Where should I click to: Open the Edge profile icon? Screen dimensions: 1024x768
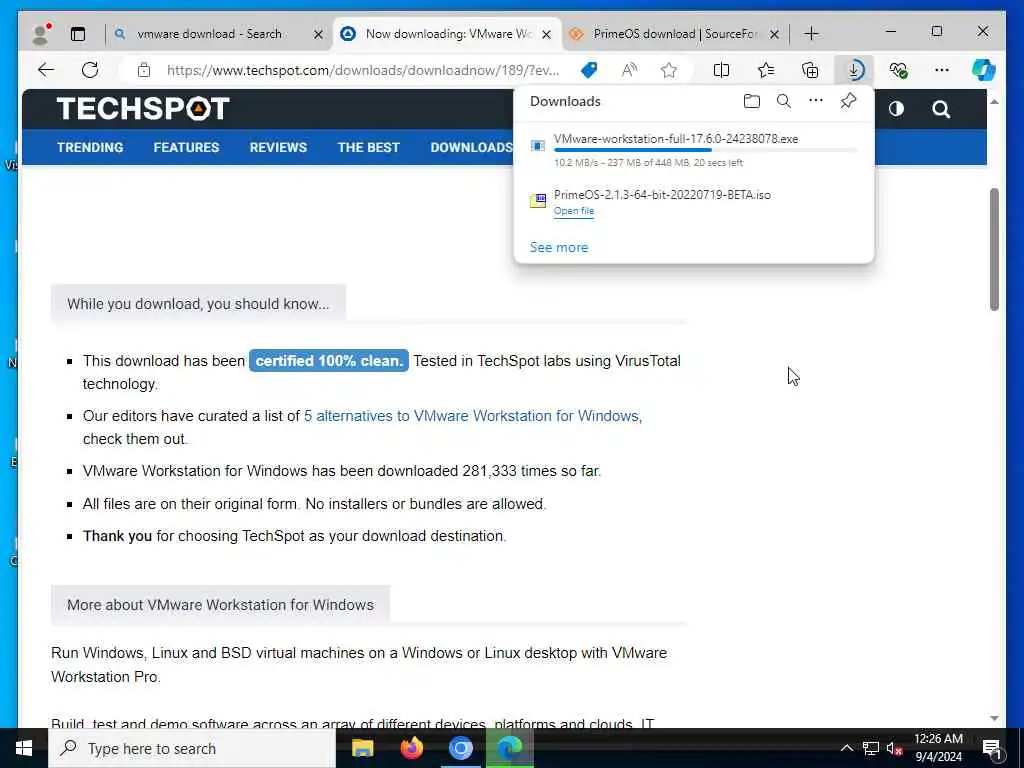pos(41,33)
